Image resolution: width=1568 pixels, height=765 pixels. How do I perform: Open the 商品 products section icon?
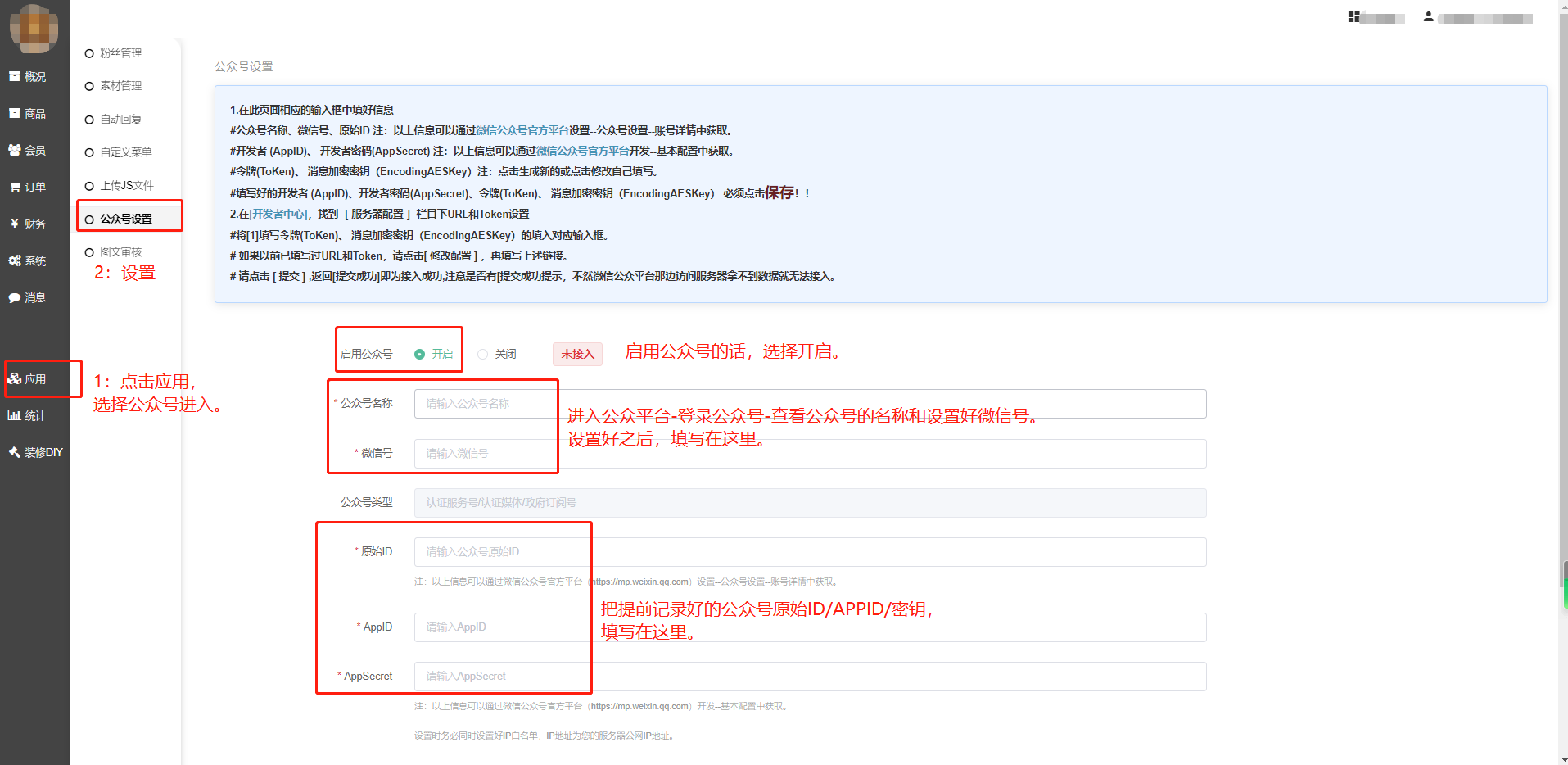click(15, 113)
